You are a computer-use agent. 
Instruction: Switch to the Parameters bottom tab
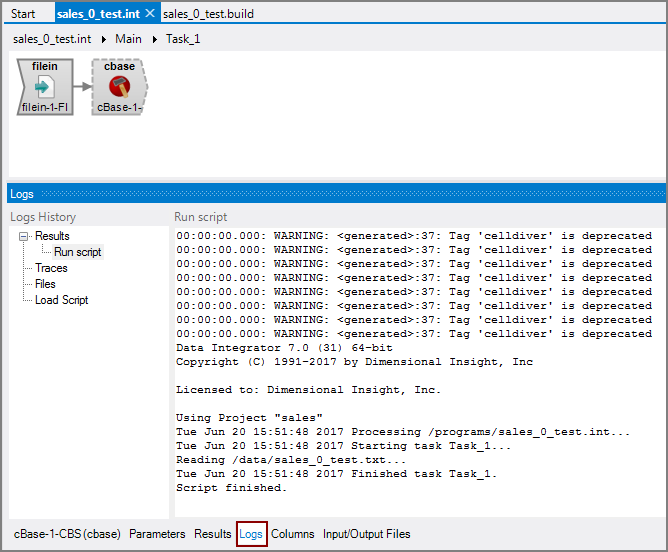(x=157, y=534)
